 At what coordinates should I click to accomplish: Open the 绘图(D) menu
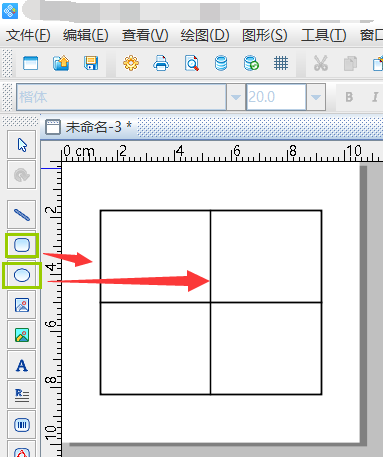[x=205, y=35]
